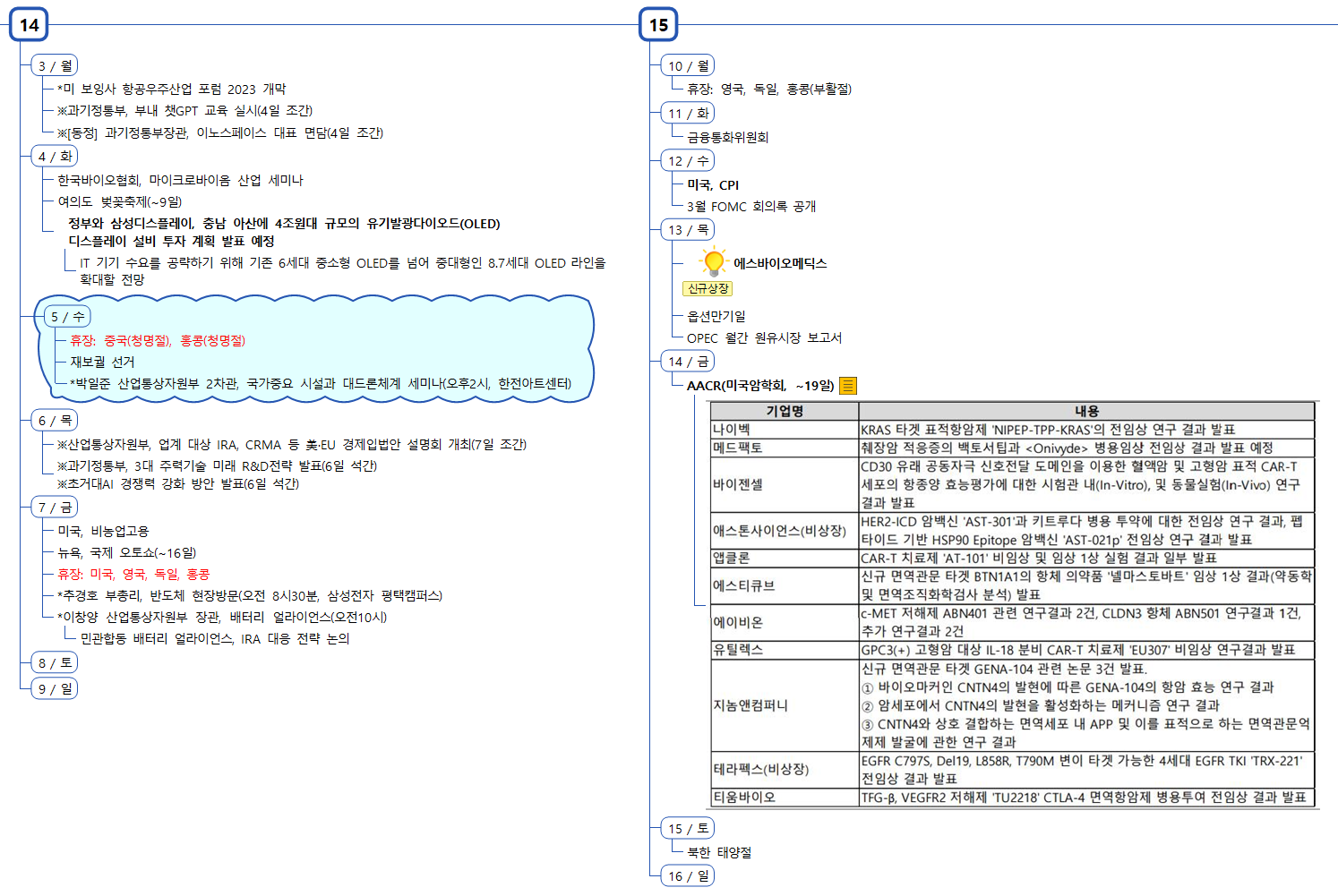Click the 미 보잉사 항공우주산업 포럼 item
The width and height of the screenshot is (1338, 896).
coord(172,89)
